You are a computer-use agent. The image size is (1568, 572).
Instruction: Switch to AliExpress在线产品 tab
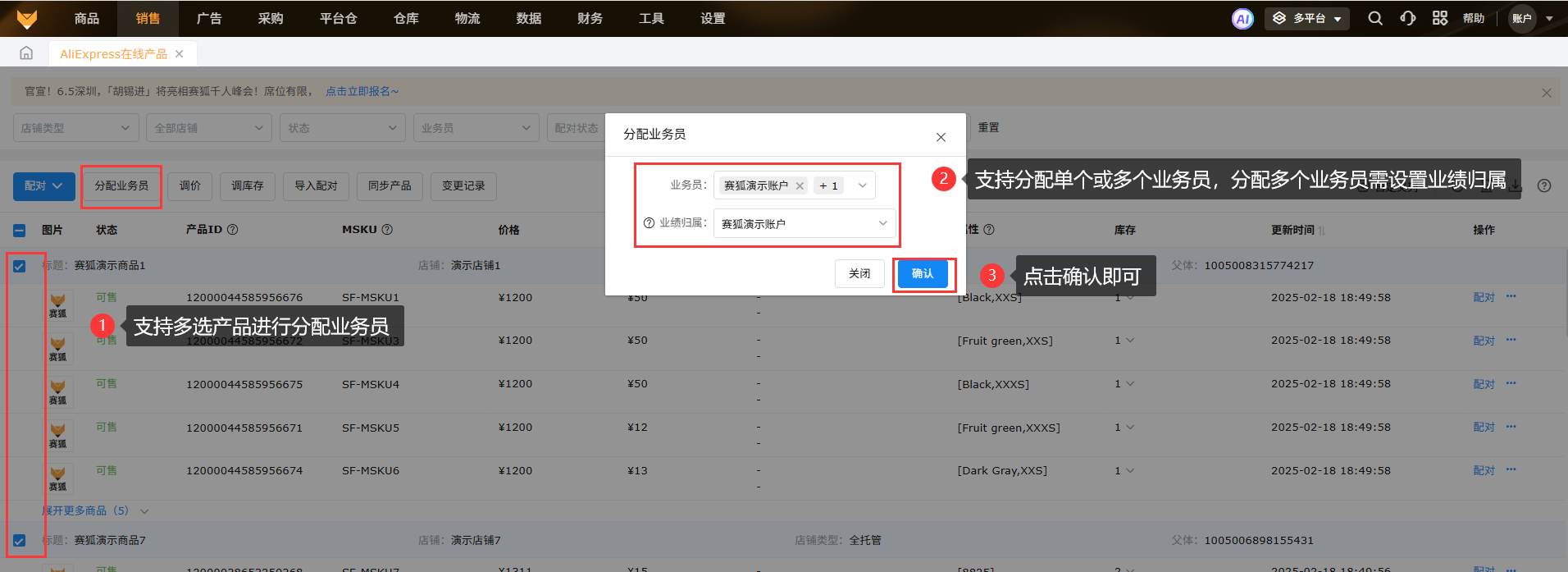pyautogui.click(x=113, y=54)
